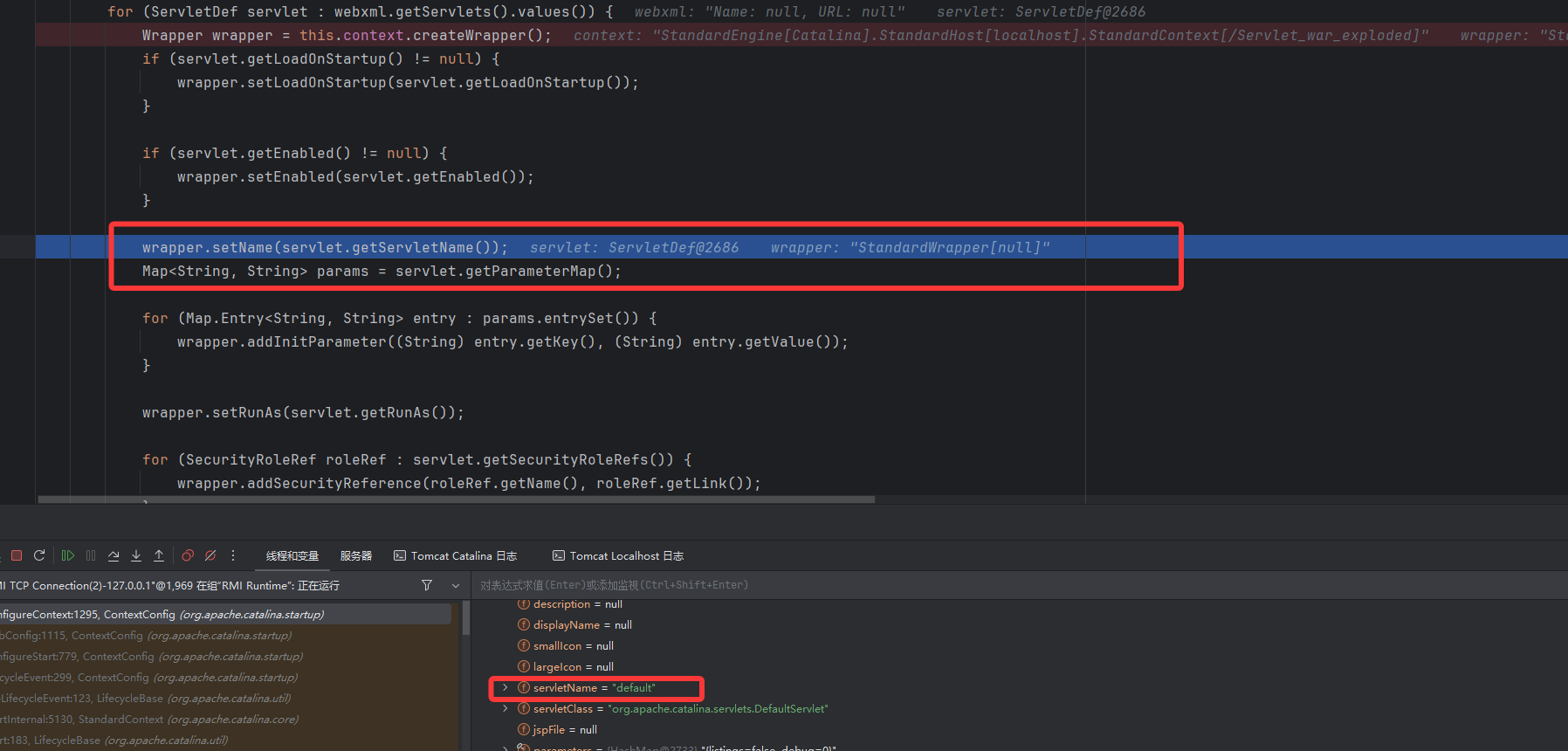Pause the running program
This screenshot has width=1568, height=751.
click(91, 555)
